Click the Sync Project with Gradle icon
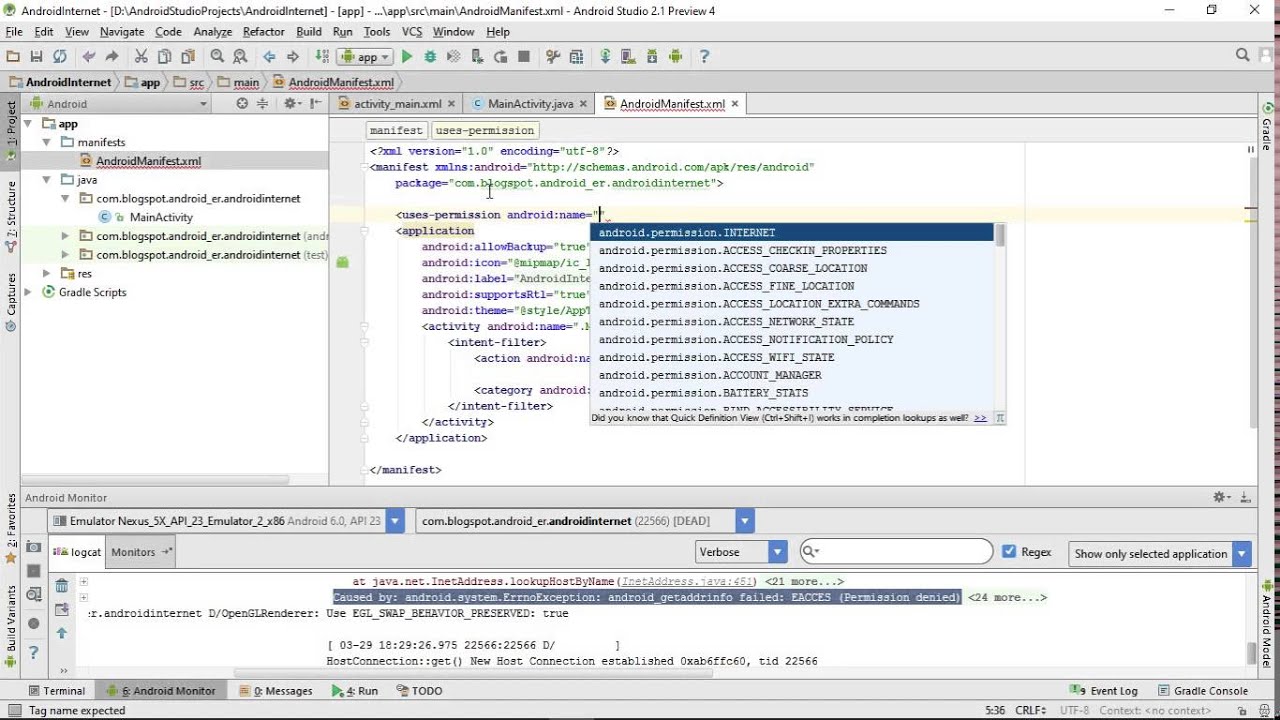 [x=605, y=57]
